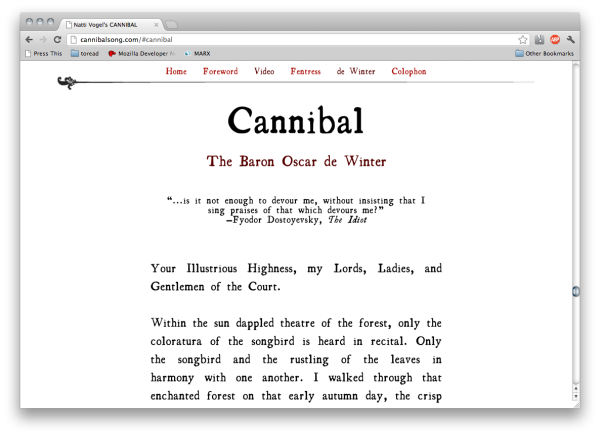Image resolution: width=600 pixels, height=436 pixels.
Task: Click the browser forward arrow
Action: (x=42, y=39)
